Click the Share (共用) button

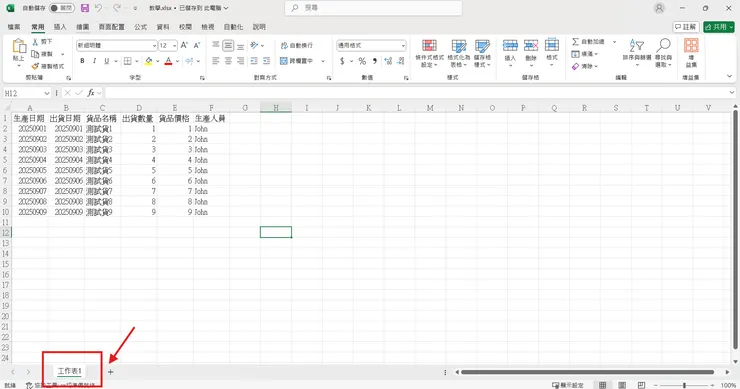pyautogui.click(x=719, y=27)
